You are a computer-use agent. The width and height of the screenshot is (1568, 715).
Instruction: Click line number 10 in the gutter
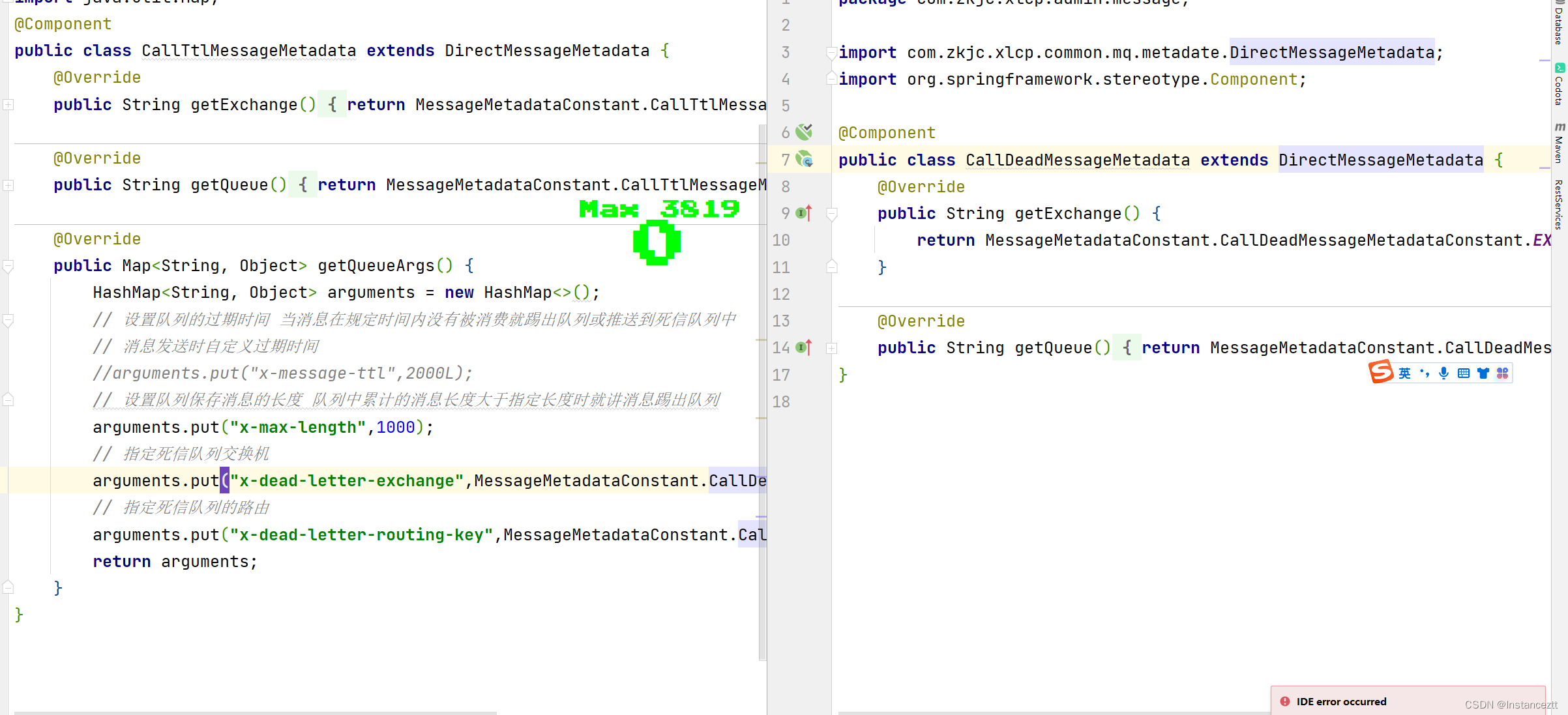pos(781,240)
